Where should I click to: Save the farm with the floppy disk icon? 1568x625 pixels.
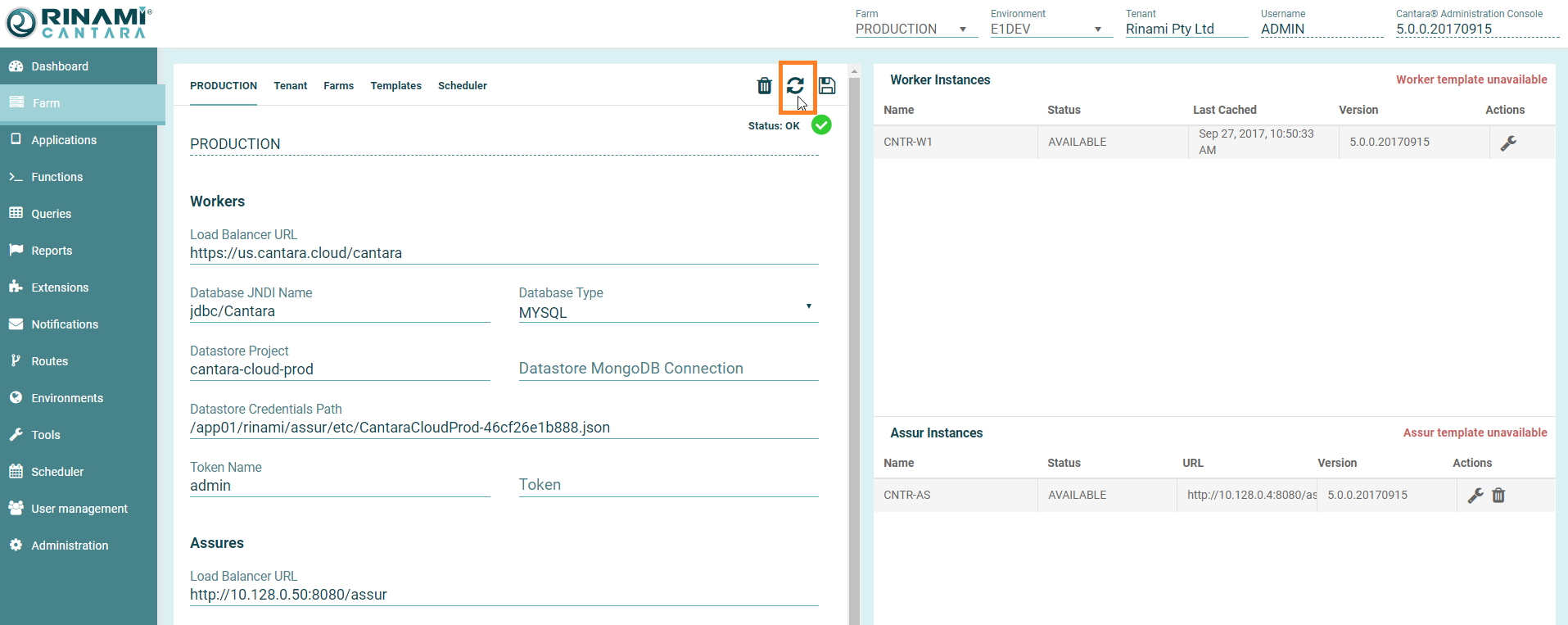click(x=827, y=86)
